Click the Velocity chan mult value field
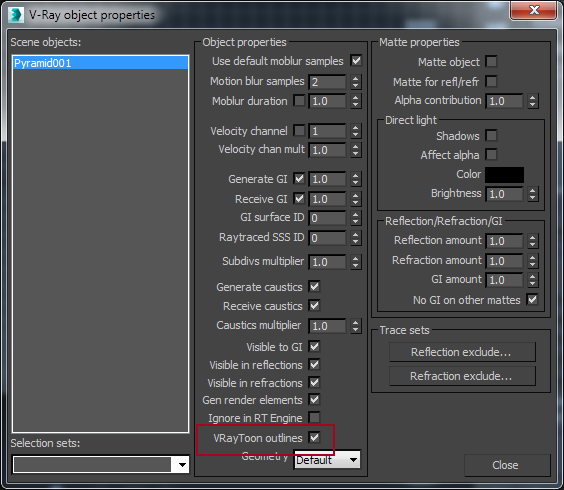The image size is (564, 490). tap(327, 150)
